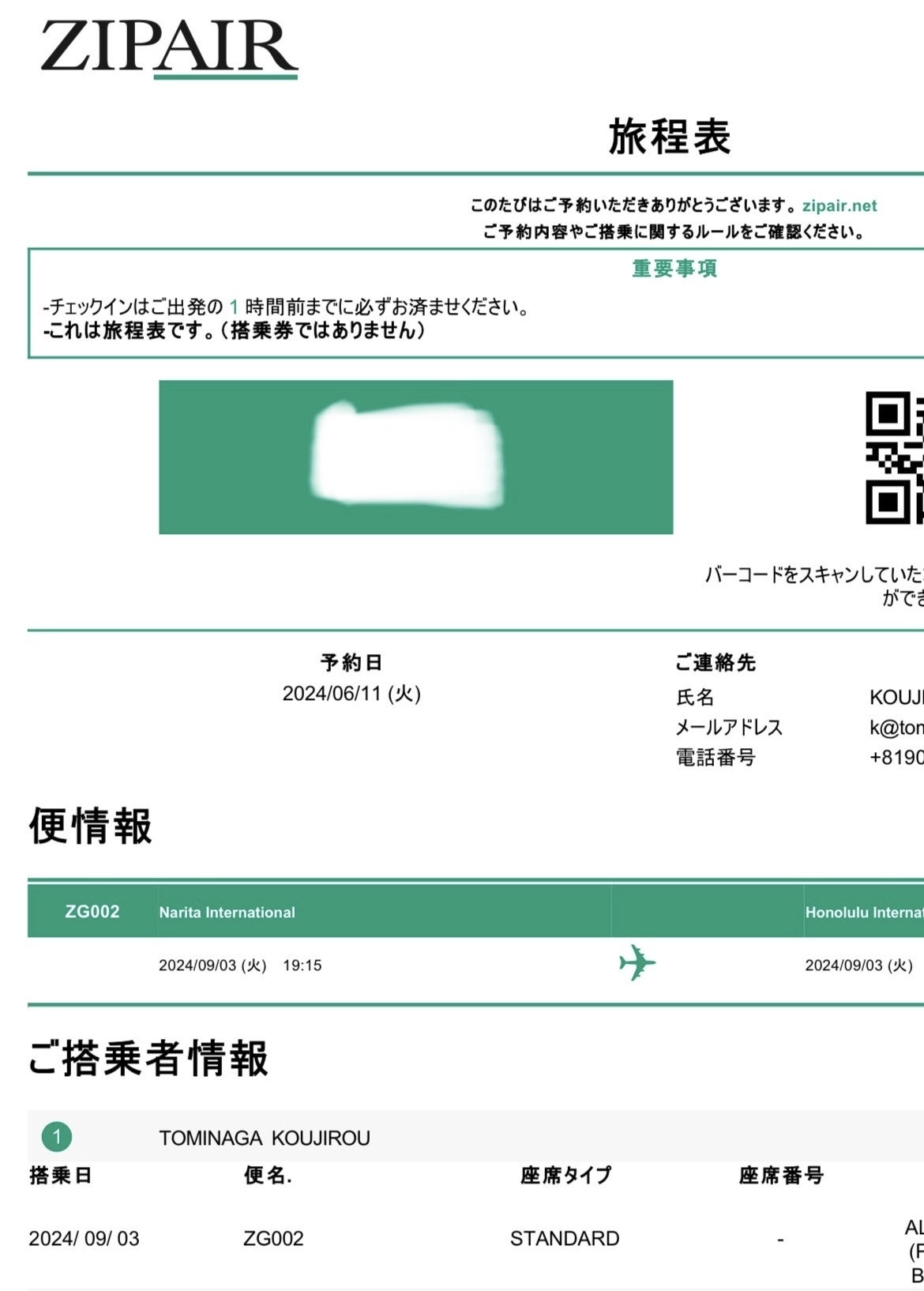Image resolution: width=924 pixels, height=1291 pixels.
Task: Click the 座席番号 column header
Action: [x=780, y=1176]
